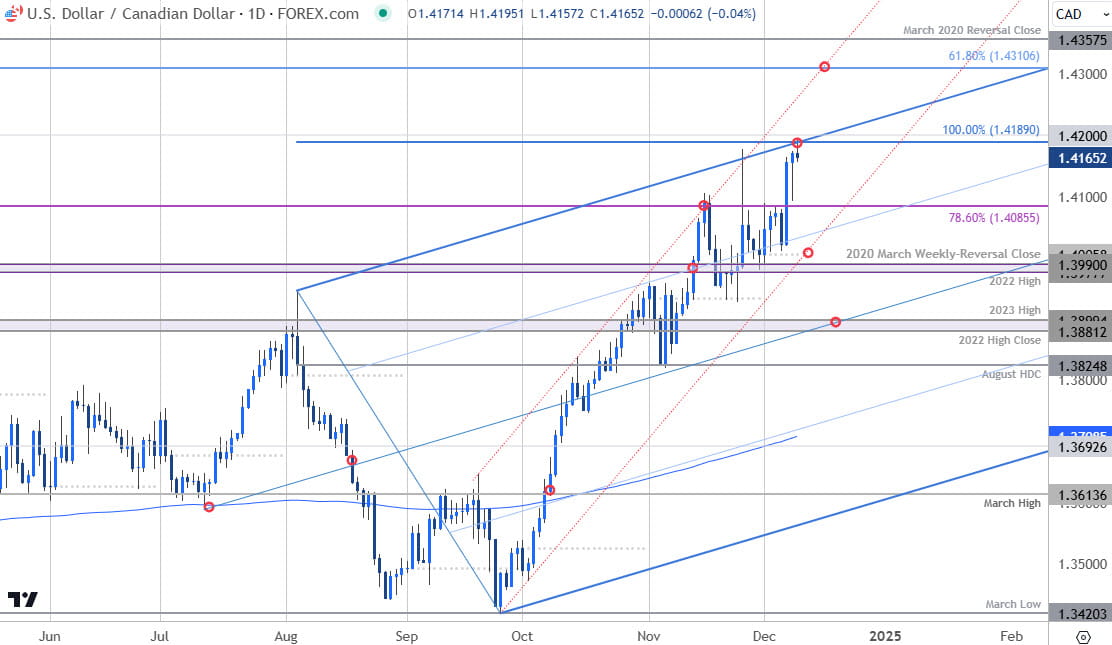The height and width of the screenshot is (645, 1112).
Task: Toggle the change readout −0.00062 (−0.04%)
Action: 704,15
